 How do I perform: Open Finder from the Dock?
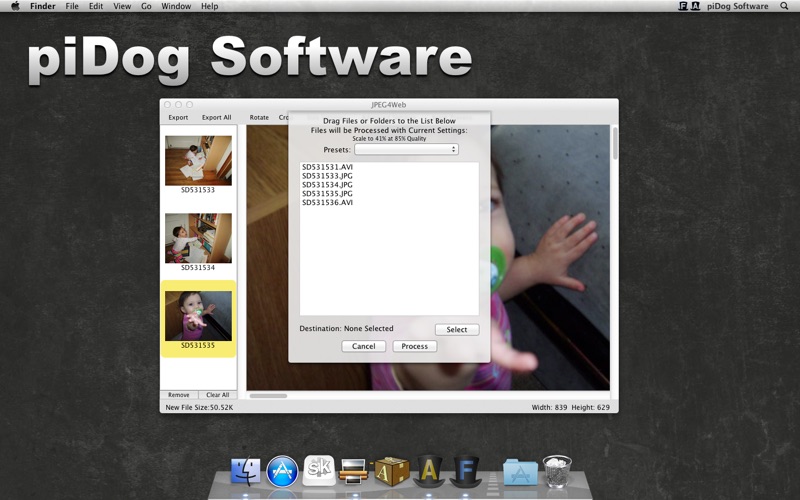click(x=245, y=470)
